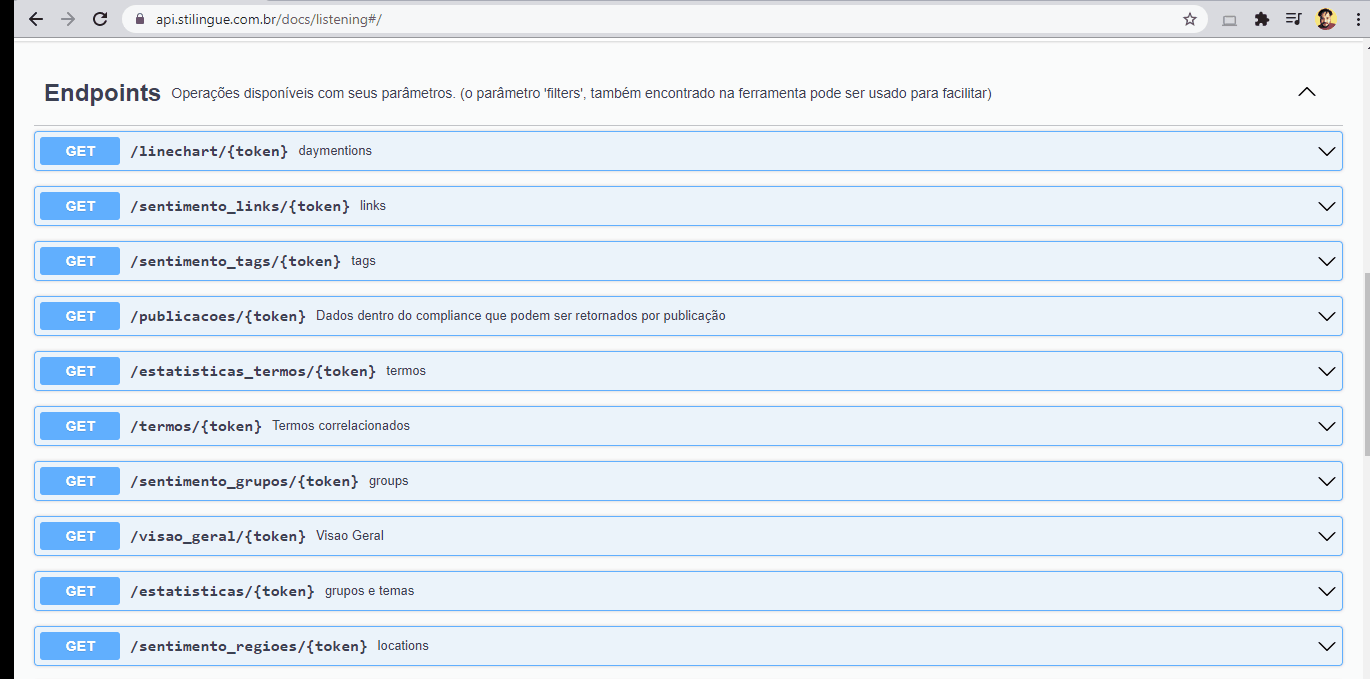This screenshot has width=1370, height=679.
Task: Click the 'groups' description
Action: click(x=388, y=481)
